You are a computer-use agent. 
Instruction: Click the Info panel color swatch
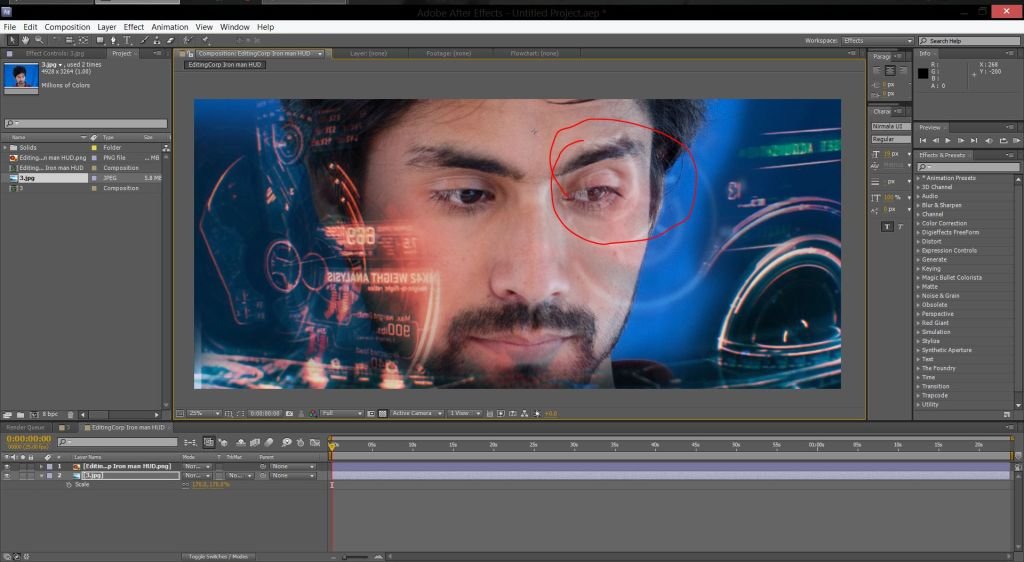(923, 73)
